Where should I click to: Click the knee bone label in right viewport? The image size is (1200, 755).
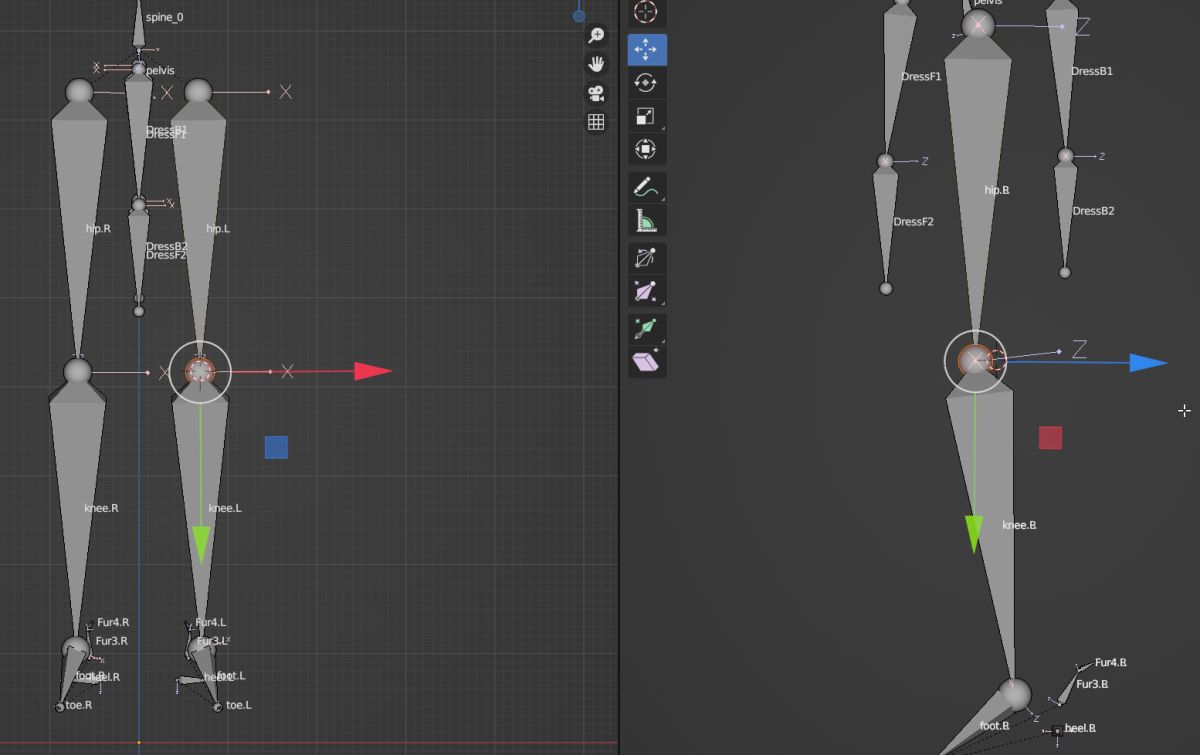tap(1019, 525)
